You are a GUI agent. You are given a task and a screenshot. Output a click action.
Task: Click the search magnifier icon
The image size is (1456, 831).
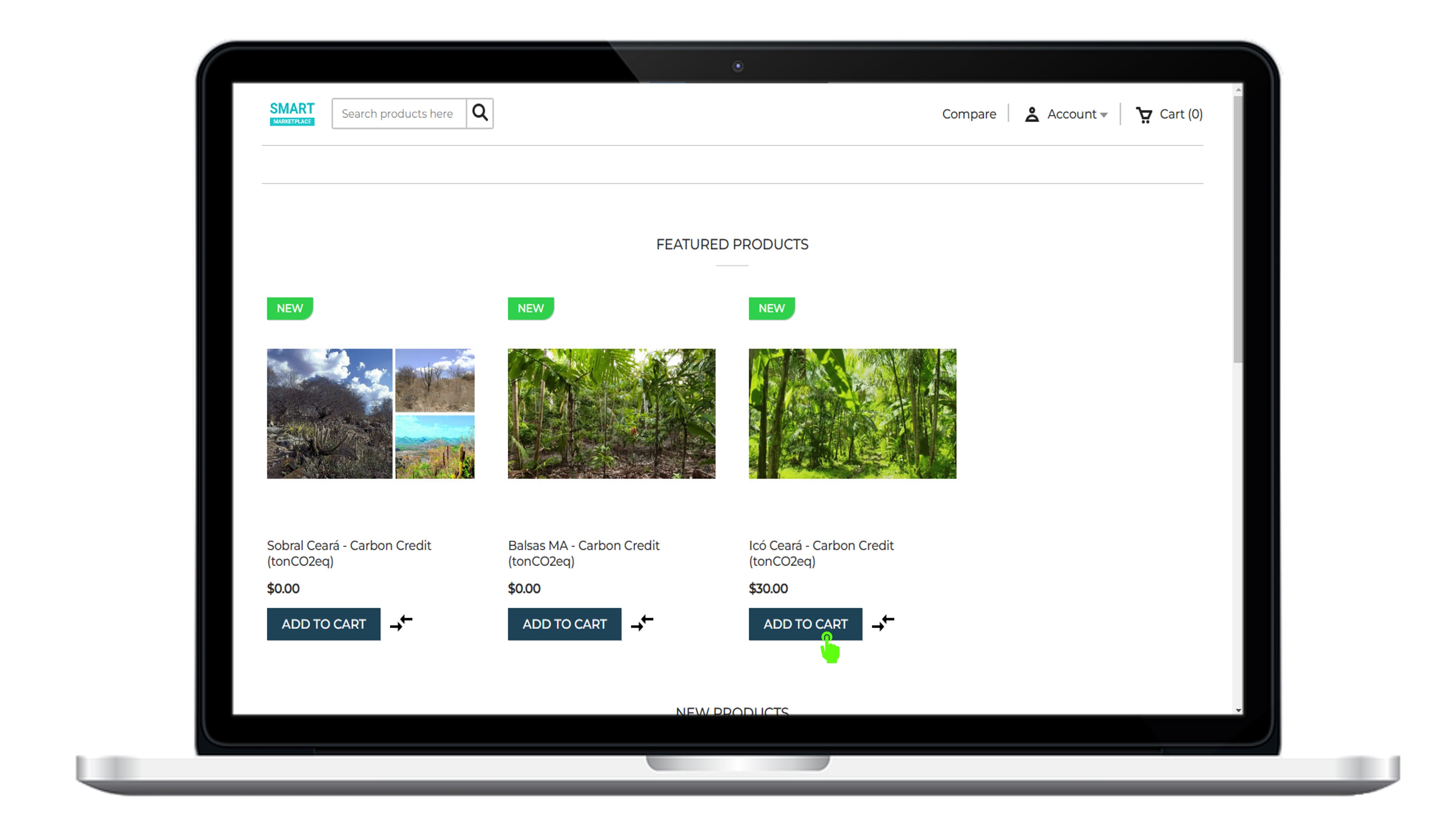point(480,113)
